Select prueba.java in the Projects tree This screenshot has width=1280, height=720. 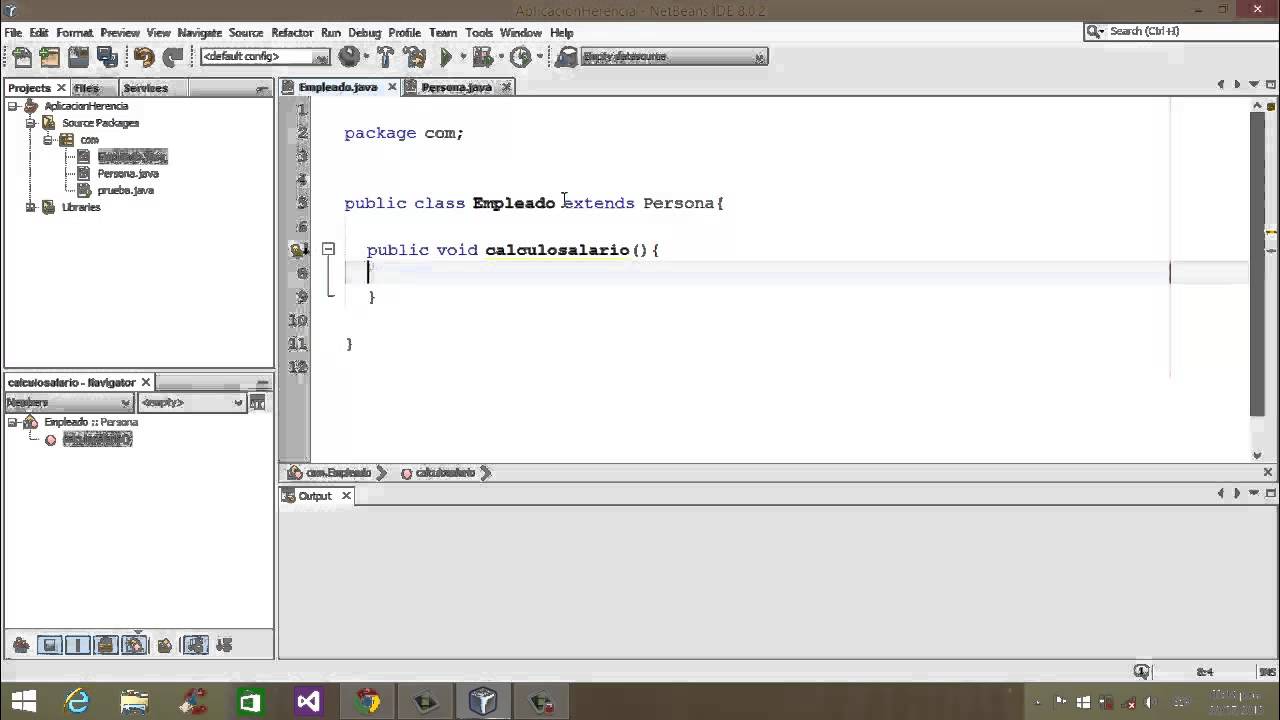pos(126,190)
